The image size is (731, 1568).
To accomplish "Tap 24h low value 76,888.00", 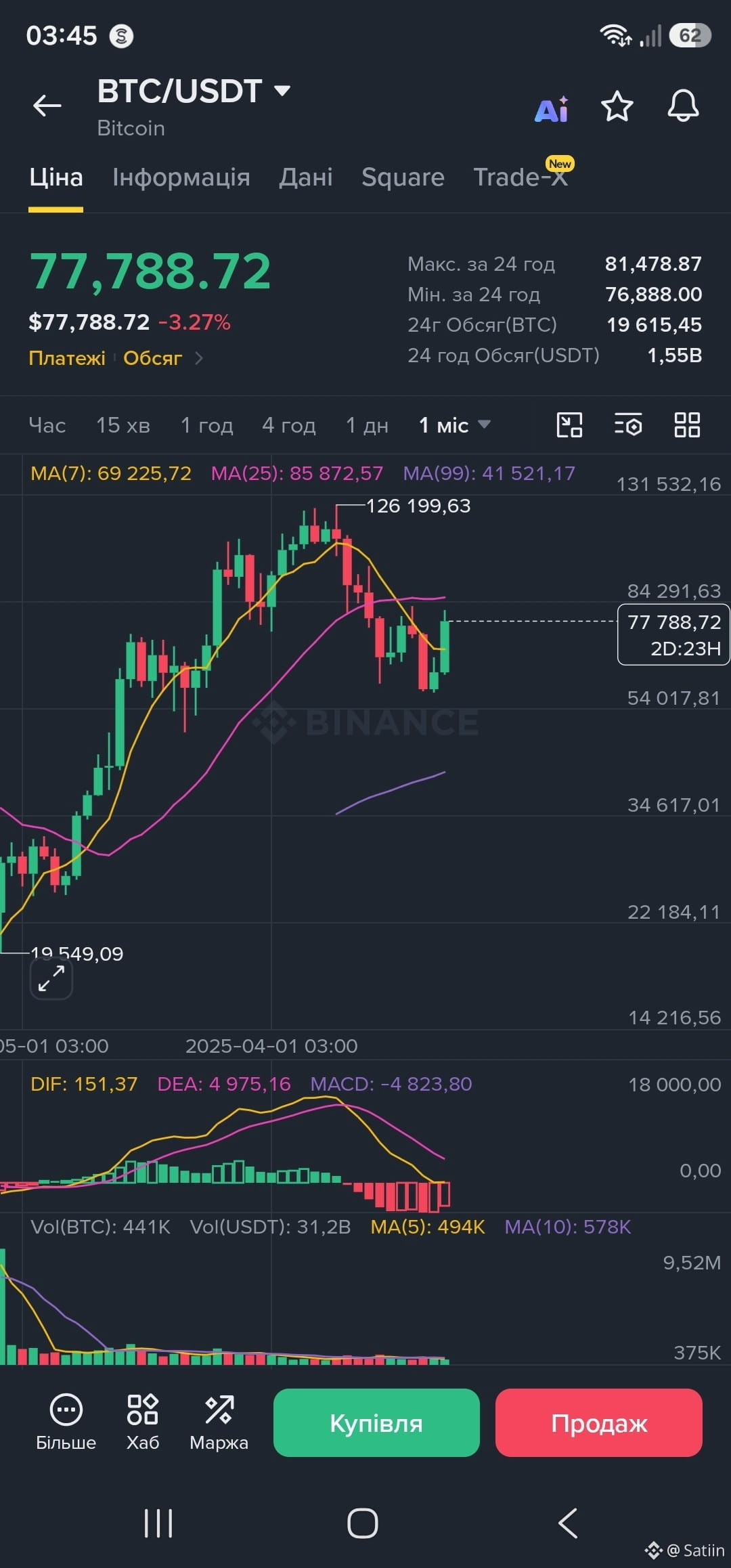I will tap(653, 295).
